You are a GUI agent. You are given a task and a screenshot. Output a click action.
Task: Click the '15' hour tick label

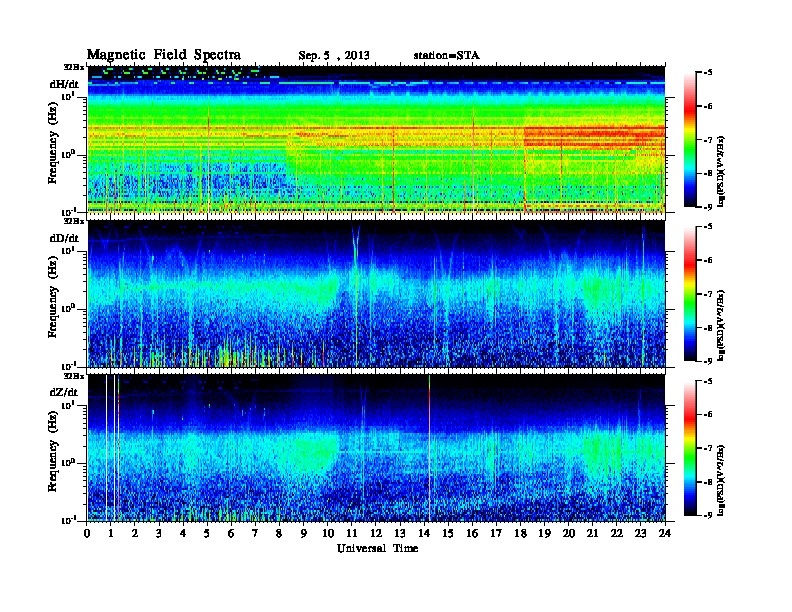tap(448, 533)
